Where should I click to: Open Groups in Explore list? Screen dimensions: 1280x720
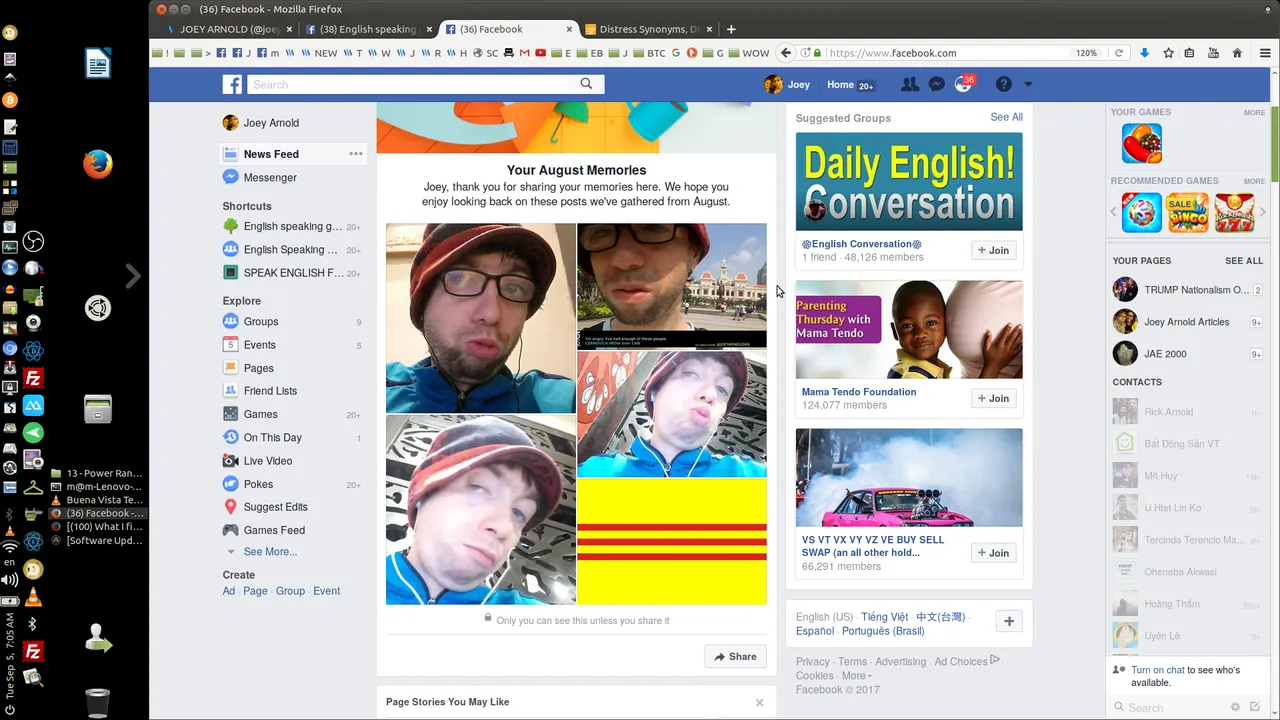(260, 321)
